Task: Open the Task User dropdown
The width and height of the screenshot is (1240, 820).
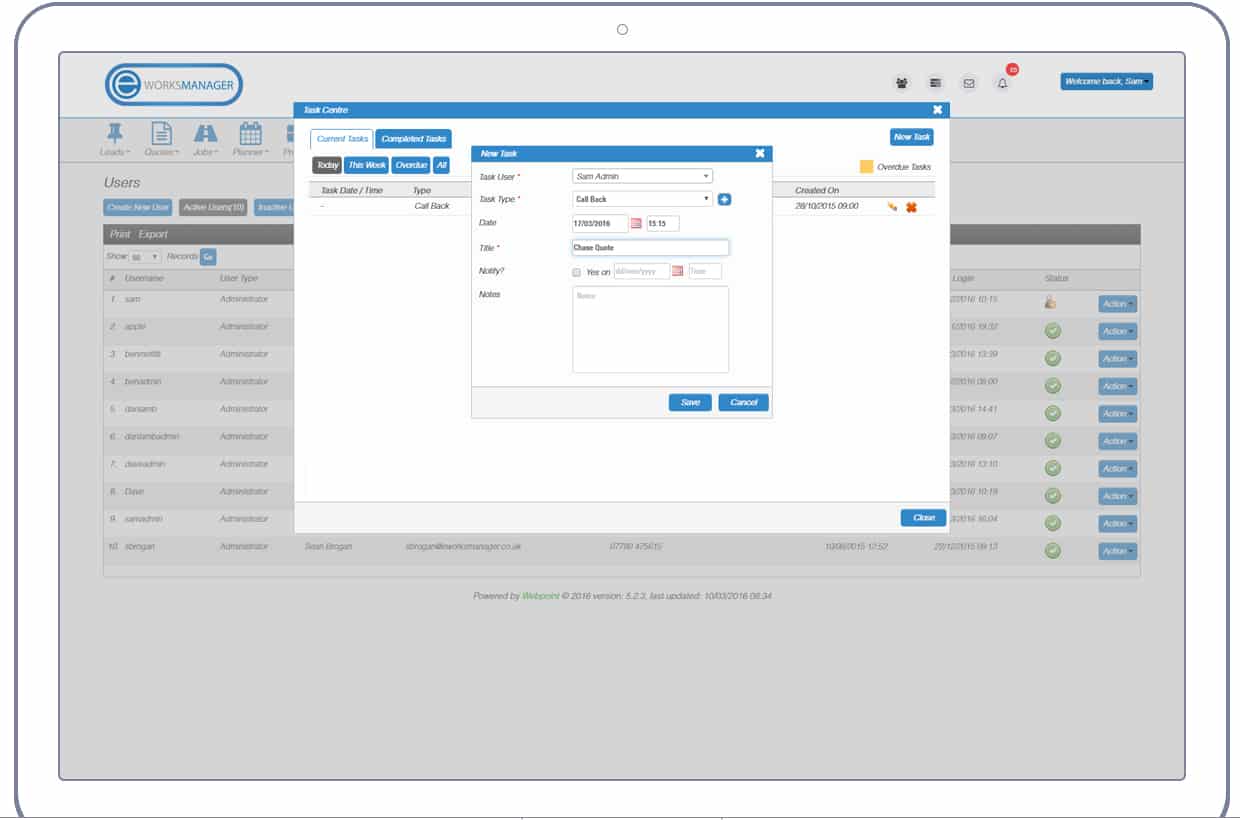Action: tap(642, 176)
